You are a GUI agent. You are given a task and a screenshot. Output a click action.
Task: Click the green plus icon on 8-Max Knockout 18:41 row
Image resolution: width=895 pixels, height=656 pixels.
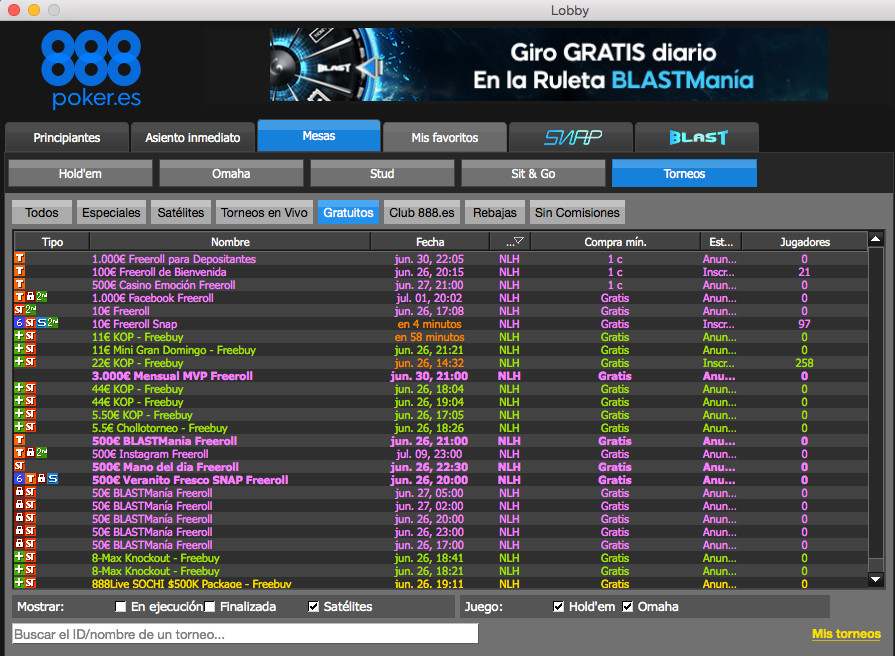(x=19, y=557)
